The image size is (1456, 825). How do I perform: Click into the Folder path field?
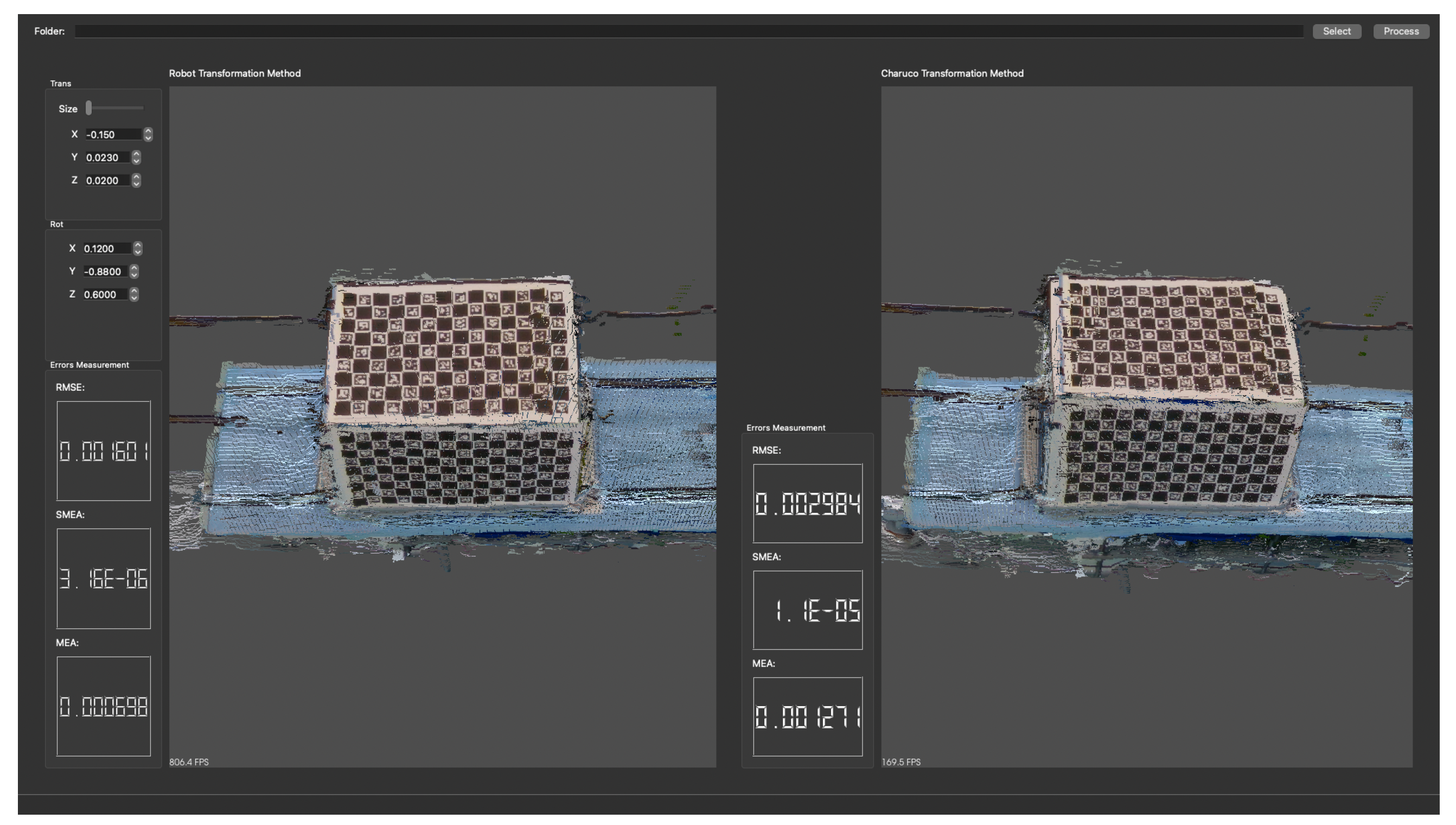click(688, 31)
